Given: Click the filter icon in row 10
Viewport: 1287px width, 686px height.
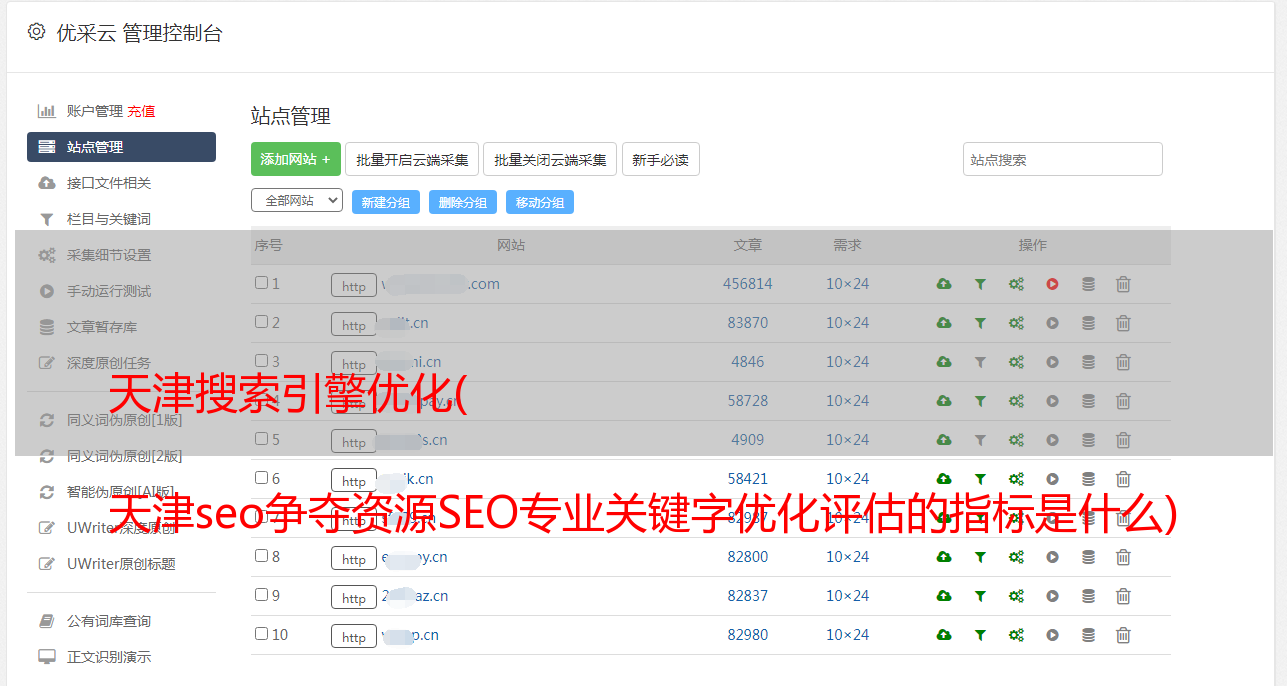Looking at the screenshot, I should click(980, 635).
